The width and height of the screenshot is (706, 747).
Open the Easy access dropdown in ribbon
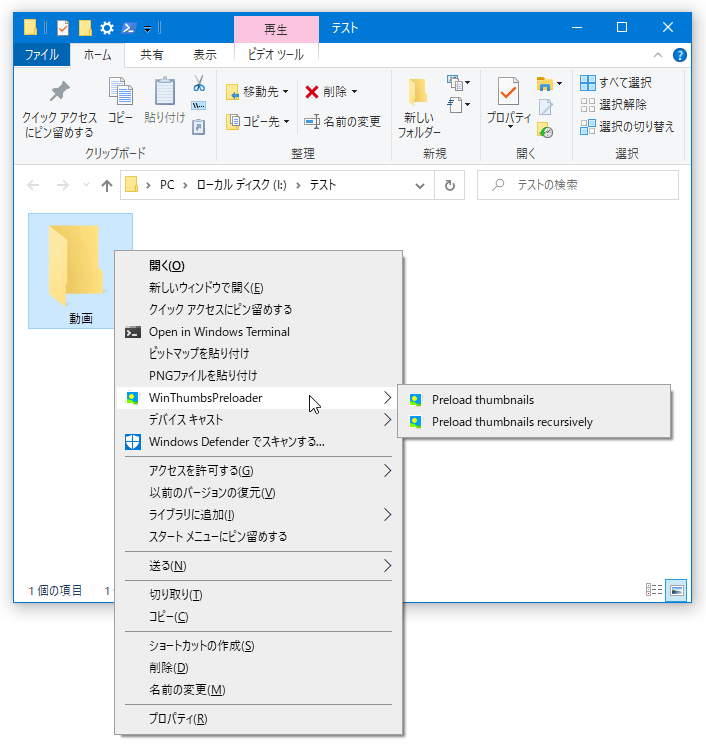click(x=458, y=105)
